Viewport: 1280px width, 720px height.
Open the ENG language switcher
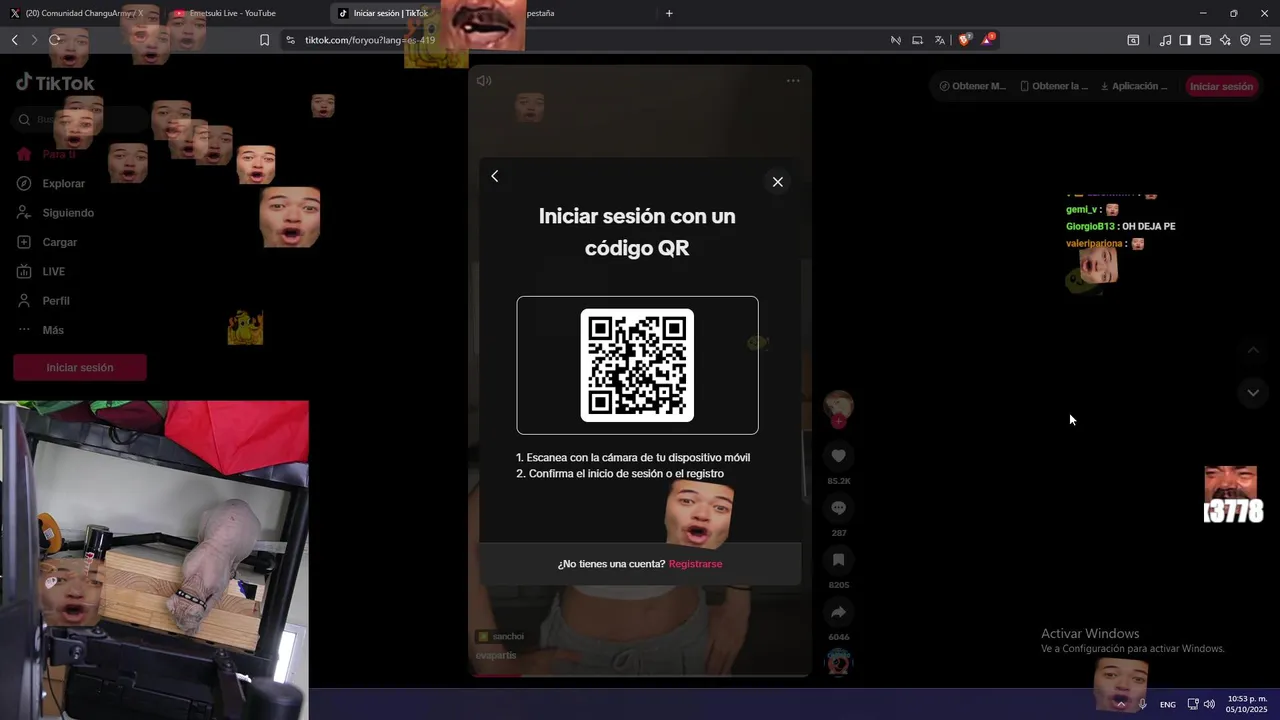pyautogui.click(x=1167, y=704)
